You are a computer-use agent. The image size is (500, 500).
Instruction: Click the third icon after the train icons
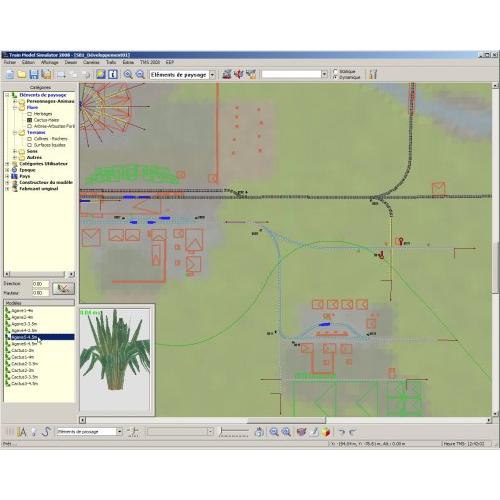(251, 74)
